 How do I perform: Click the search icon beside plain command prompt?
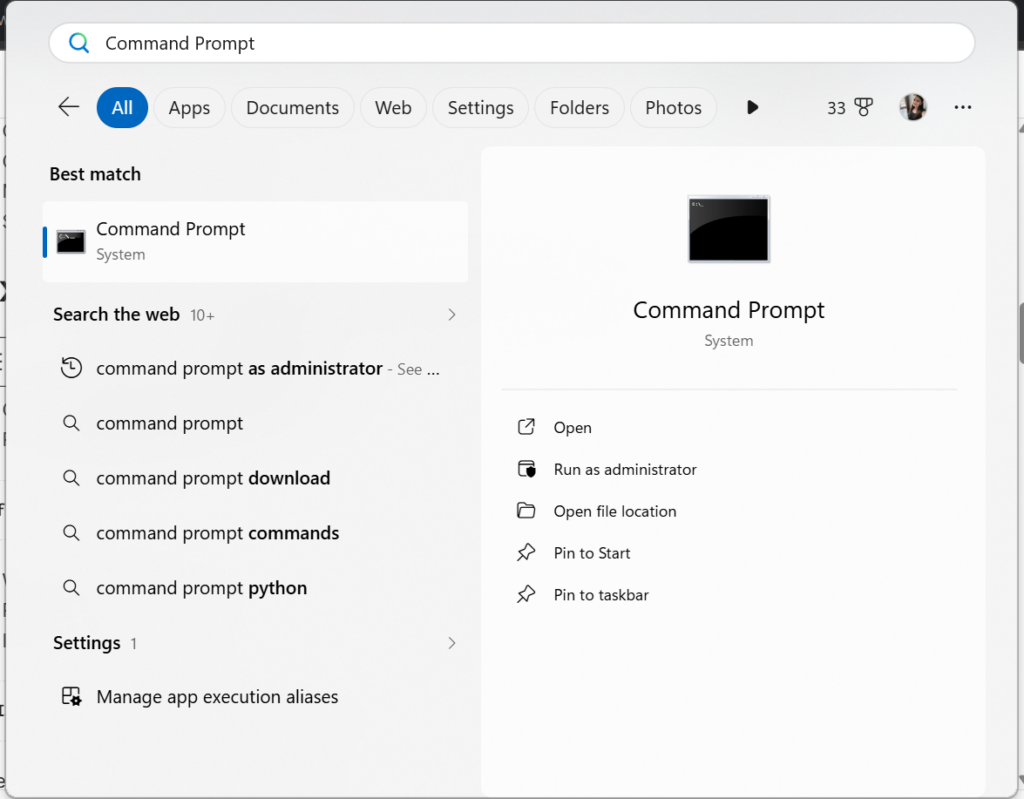coord(71,423)
